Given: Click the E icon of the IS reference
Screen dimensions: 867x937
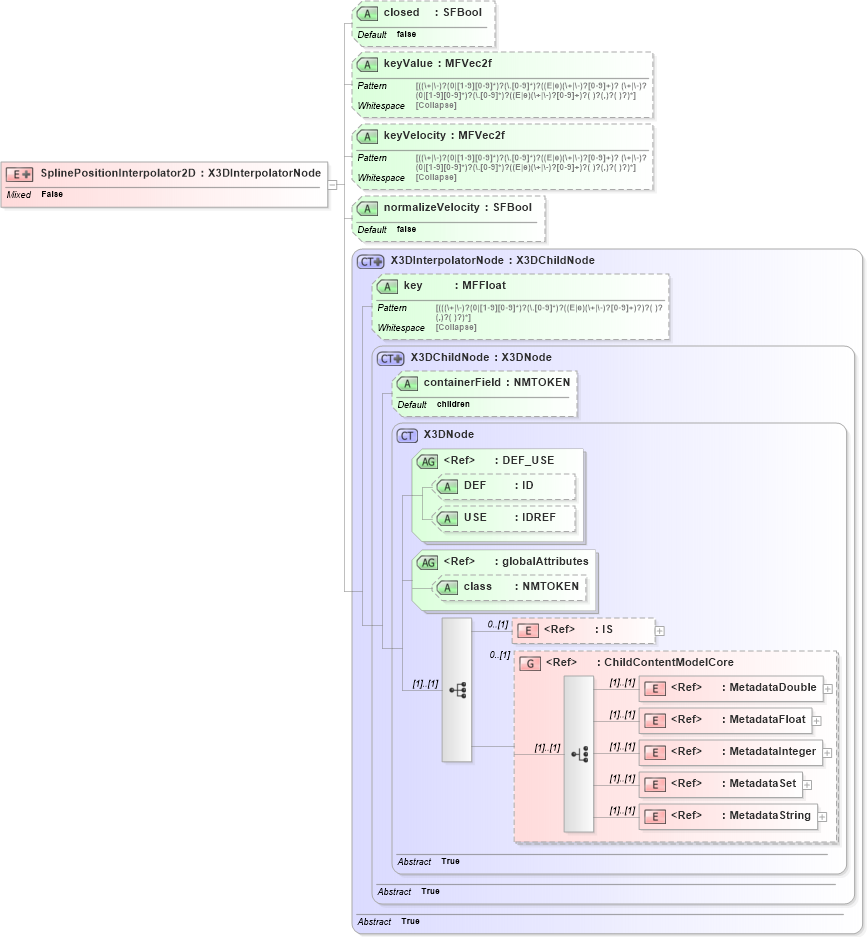Looking at the screenshot, I should pos(528,630).
